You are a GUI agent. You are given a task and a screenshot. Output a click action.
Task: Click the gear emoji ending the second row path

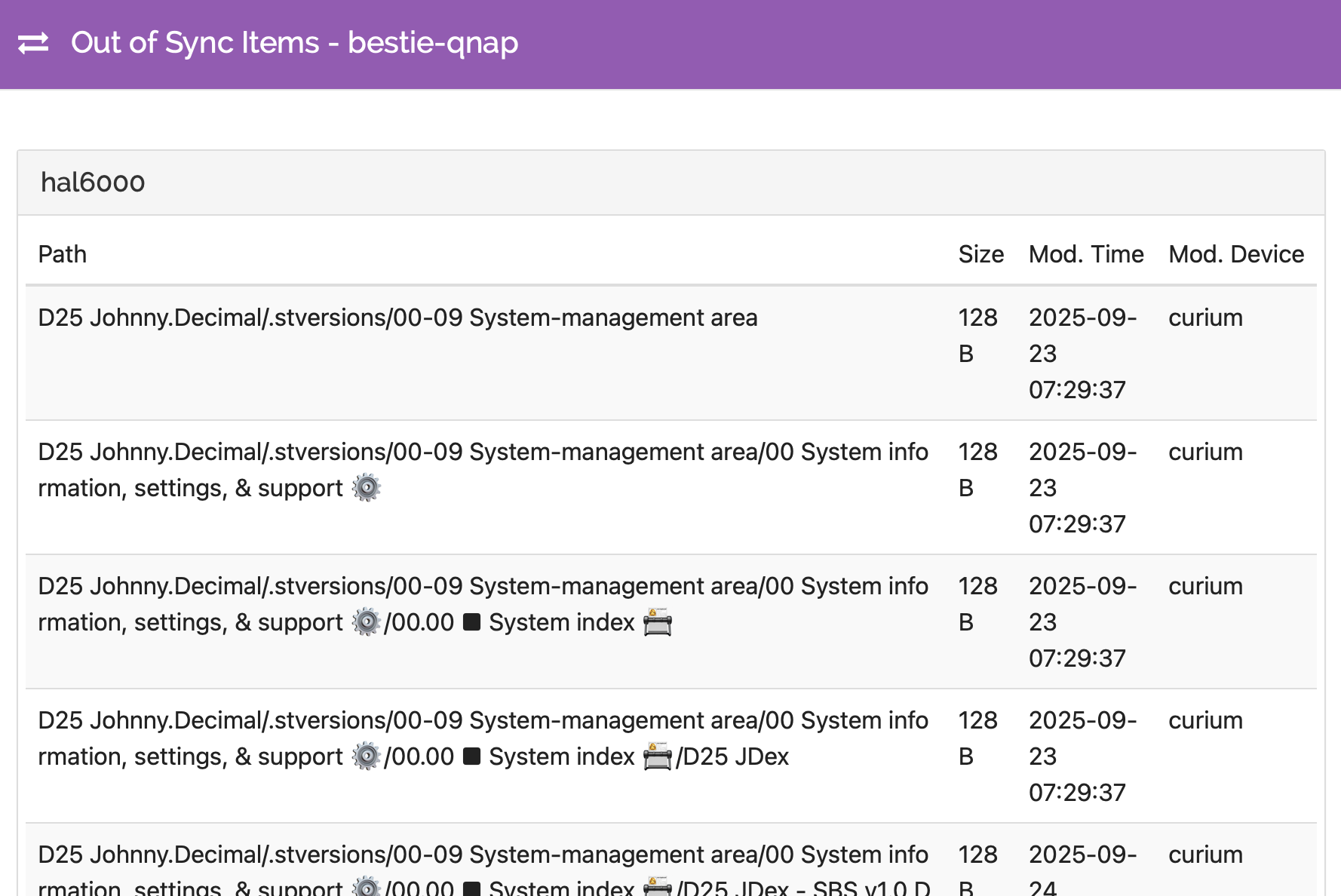pyautogui.click(x=367, y=488)
